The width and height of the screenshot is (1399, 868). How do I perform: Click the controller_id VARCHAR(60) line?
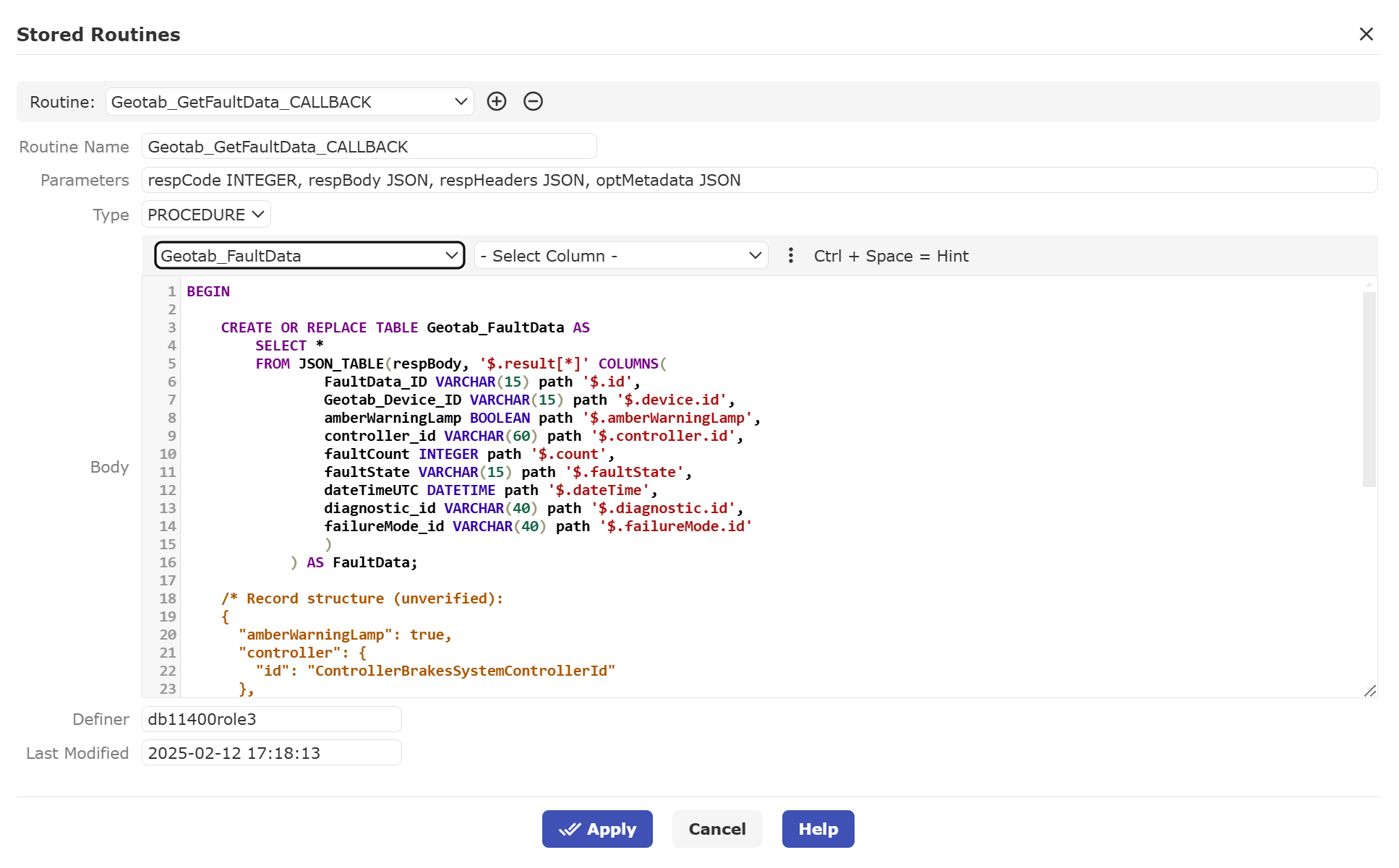tap(534, 436)
